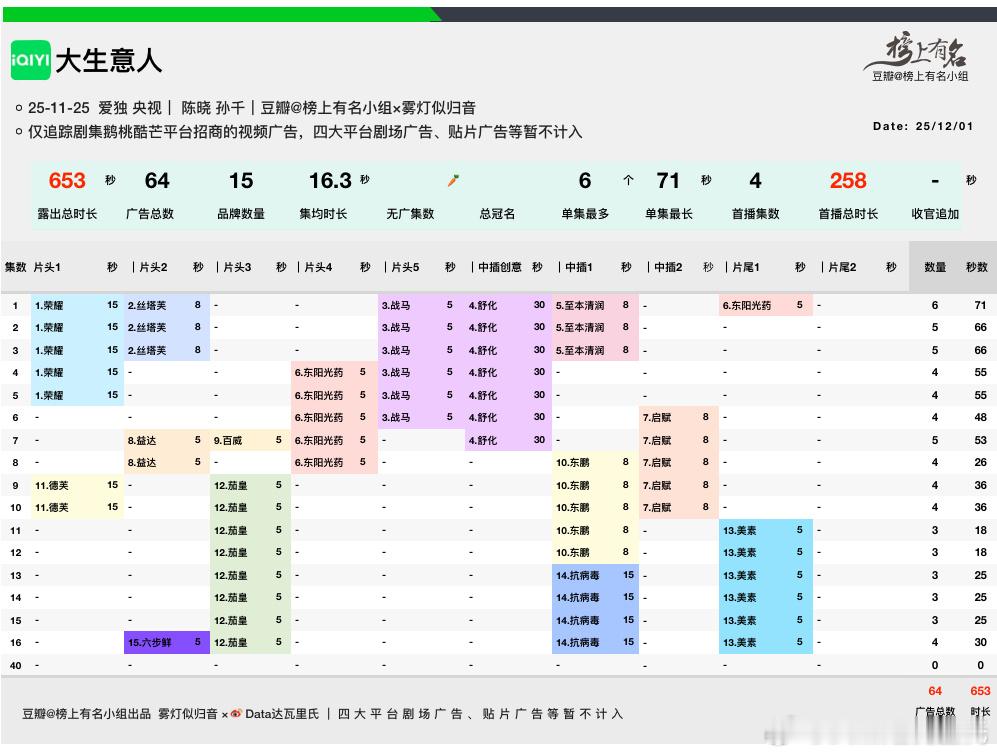Click the 中插1 column header
This screenshot has width=997, height=755.
[579, 267]
